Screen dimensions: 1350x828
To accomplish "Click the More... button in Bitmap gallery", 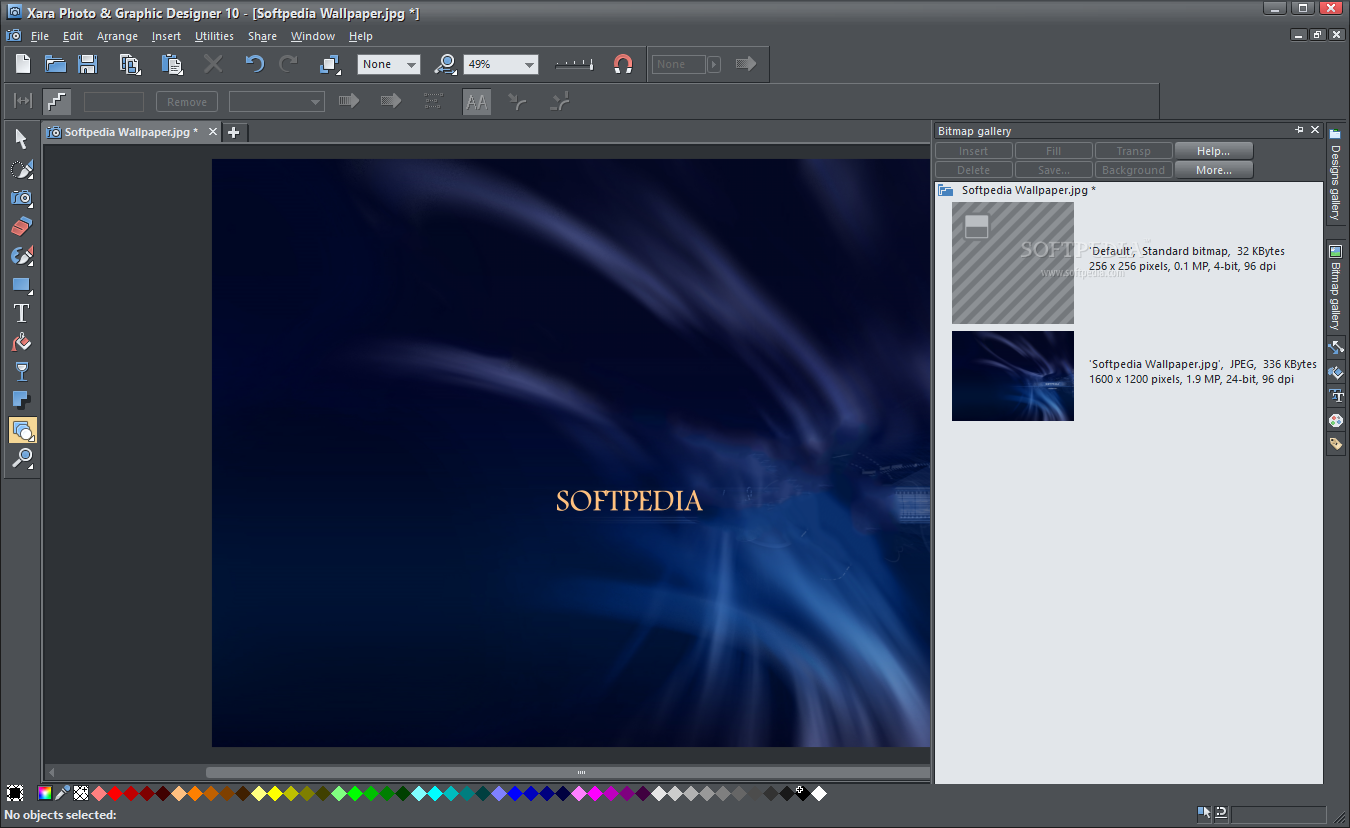I will coord(1213,170).
